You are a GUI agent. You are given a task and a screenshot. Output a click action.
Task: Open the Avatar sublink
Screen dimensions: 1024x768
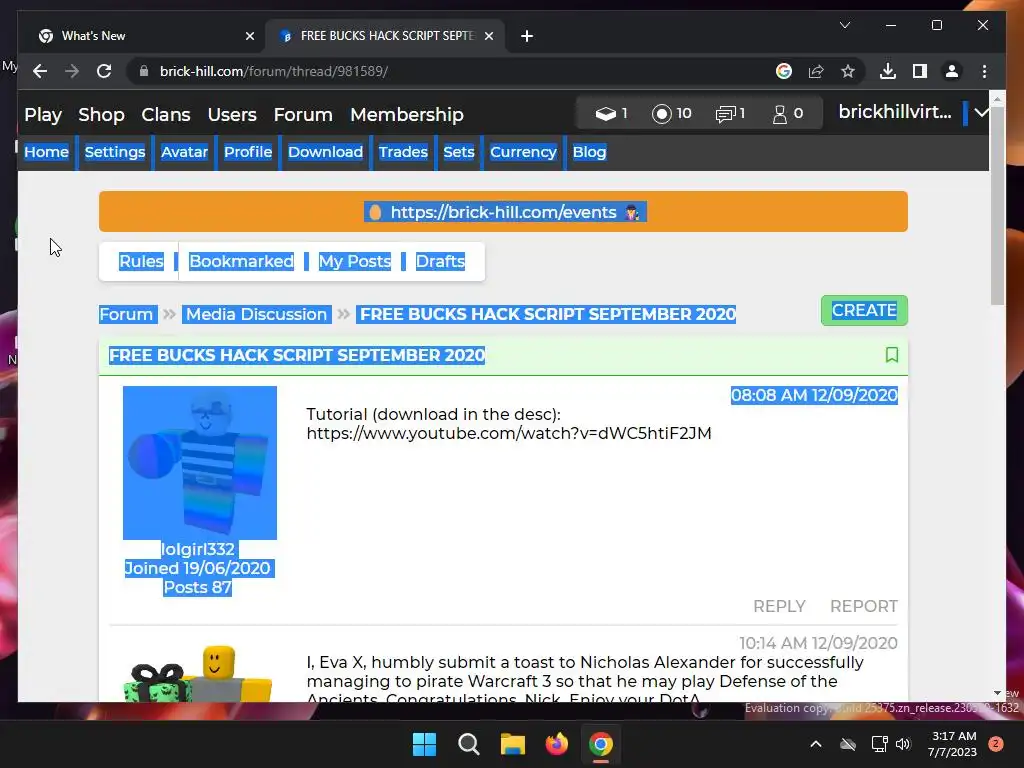coord(184,152)
